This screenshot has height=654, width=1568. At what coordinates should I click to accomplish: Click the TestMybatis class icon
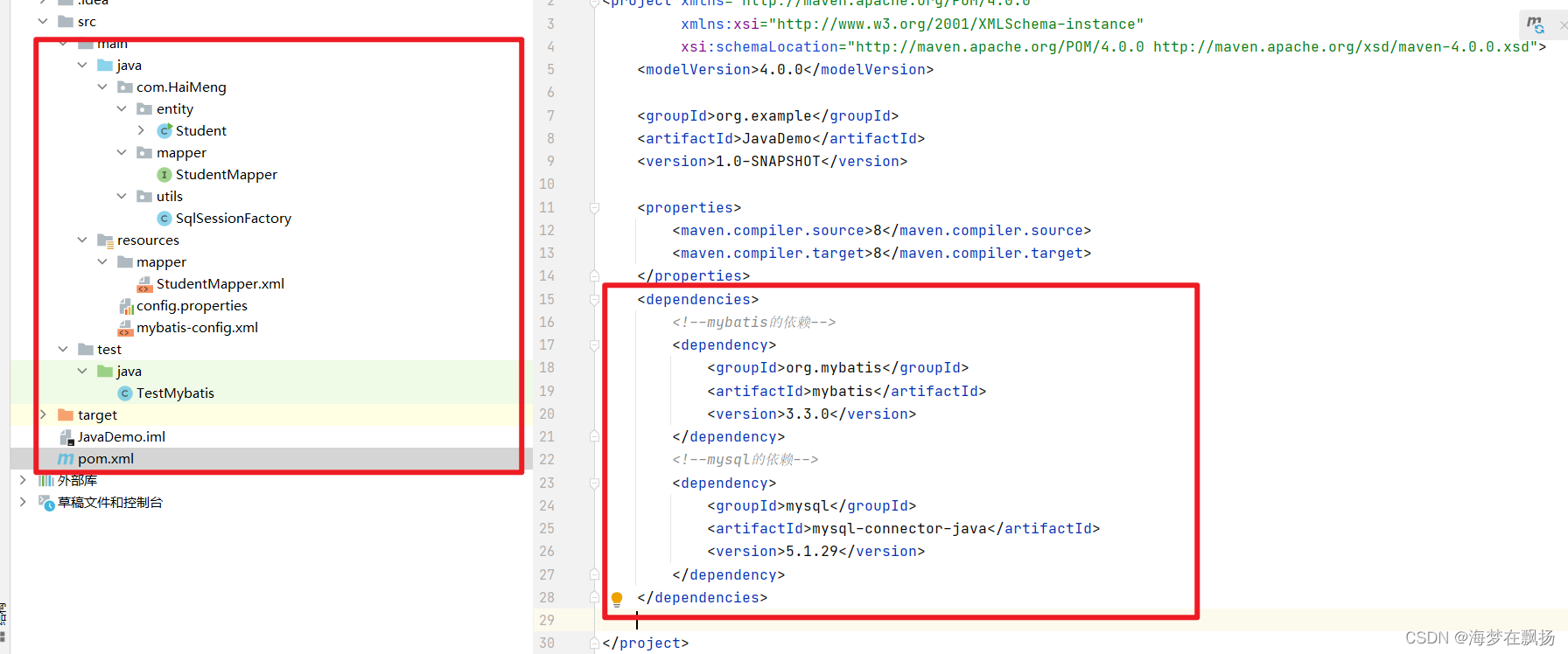click(x=125, y=393)
